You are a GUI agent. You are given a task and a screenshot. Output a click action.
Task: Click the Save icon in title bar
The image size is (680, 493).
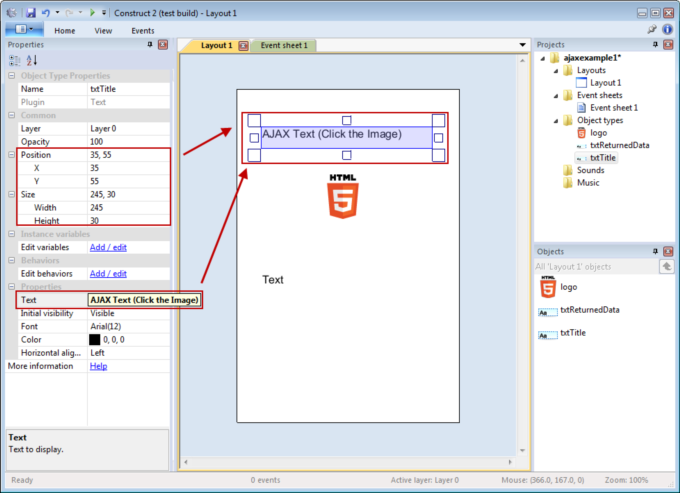click(x=30, y=13)
